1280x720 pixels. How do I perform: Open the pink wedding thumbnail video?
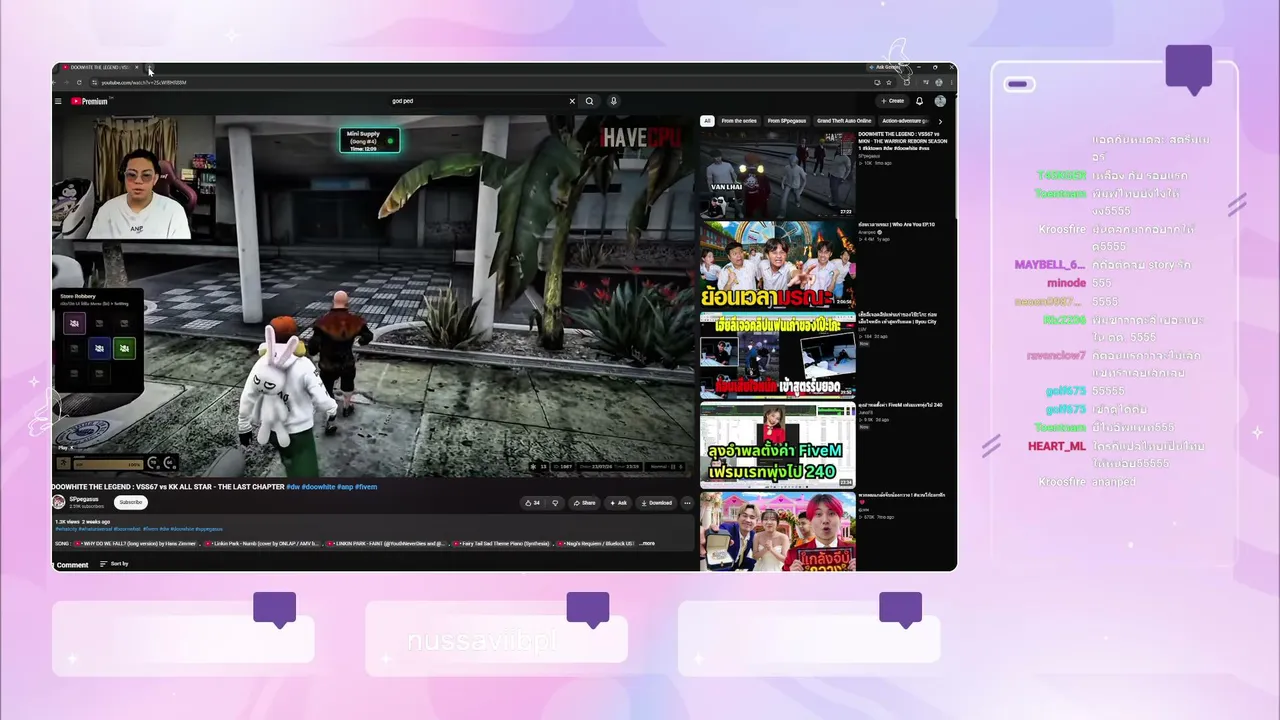point(778,531)
